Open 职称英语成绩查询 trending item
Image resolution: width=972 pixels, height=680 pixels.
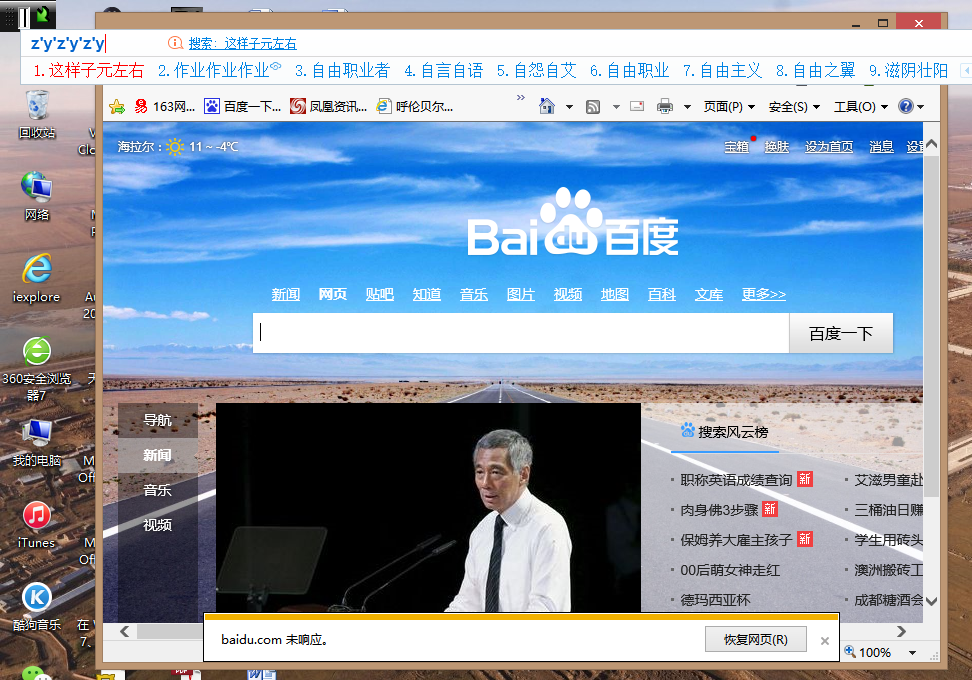tap(736, 480)
